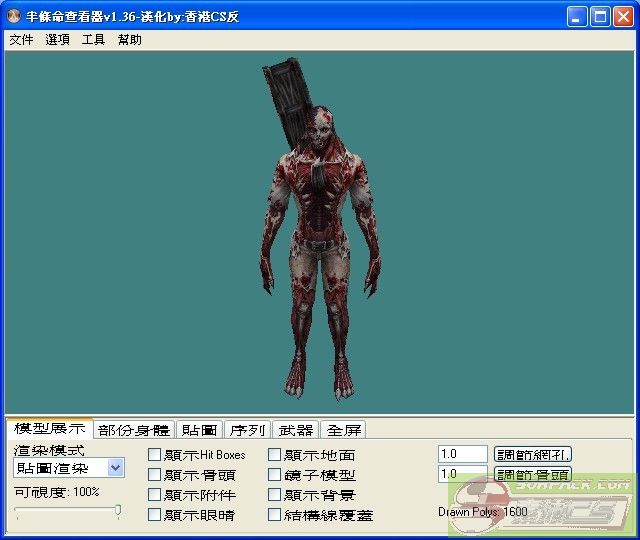The height and width of the screenshot is (540, 640).
Task: Expand the 渲染模式 dropdown
Action: tap(115, 467)
